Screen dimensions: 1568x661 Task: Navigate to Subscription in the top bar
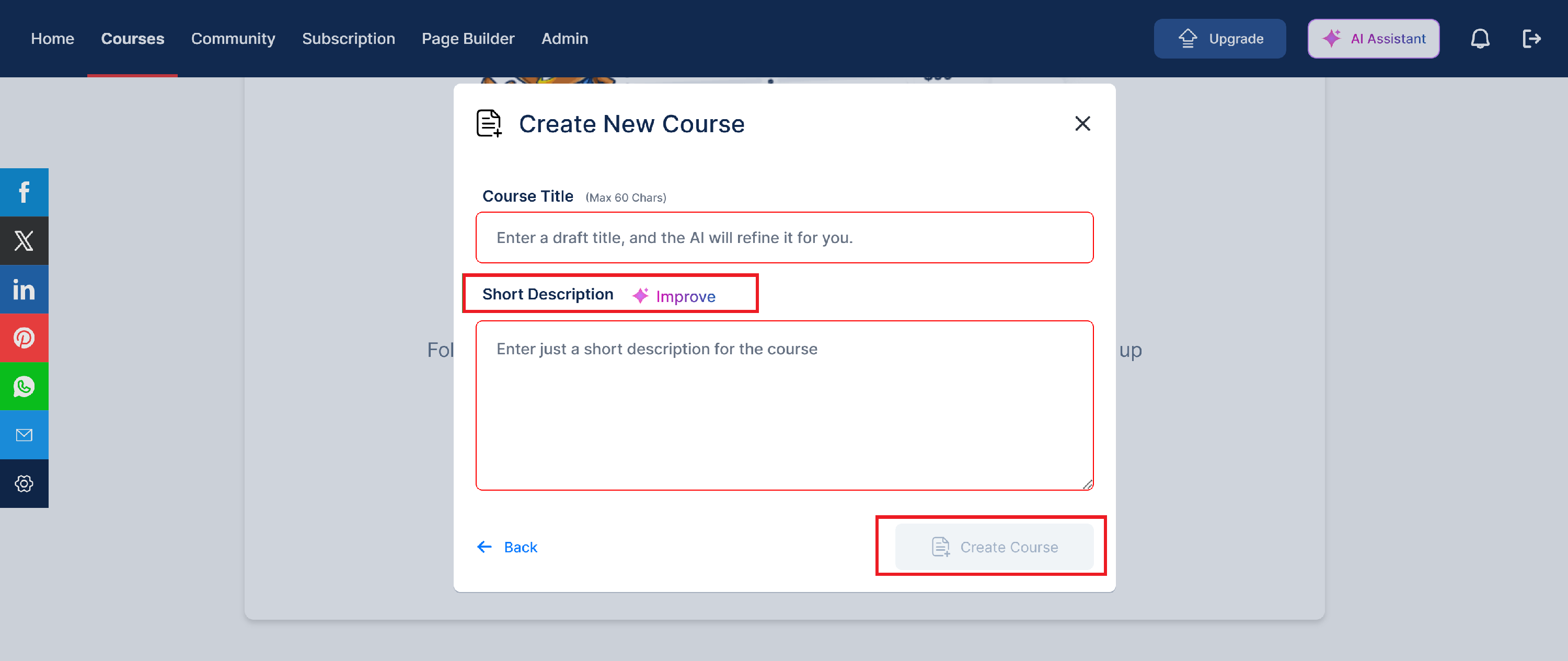(348, 39)
